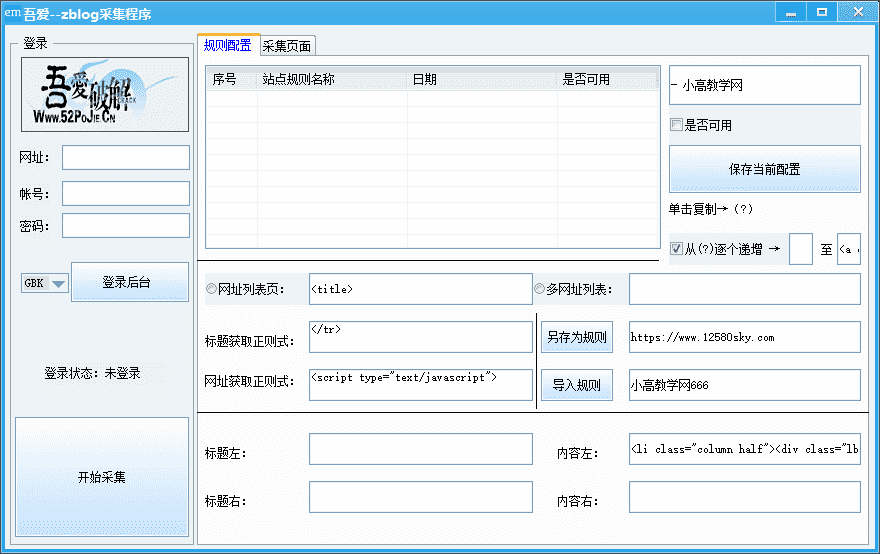Click the app icon in title bar

(x=13, y=12)
